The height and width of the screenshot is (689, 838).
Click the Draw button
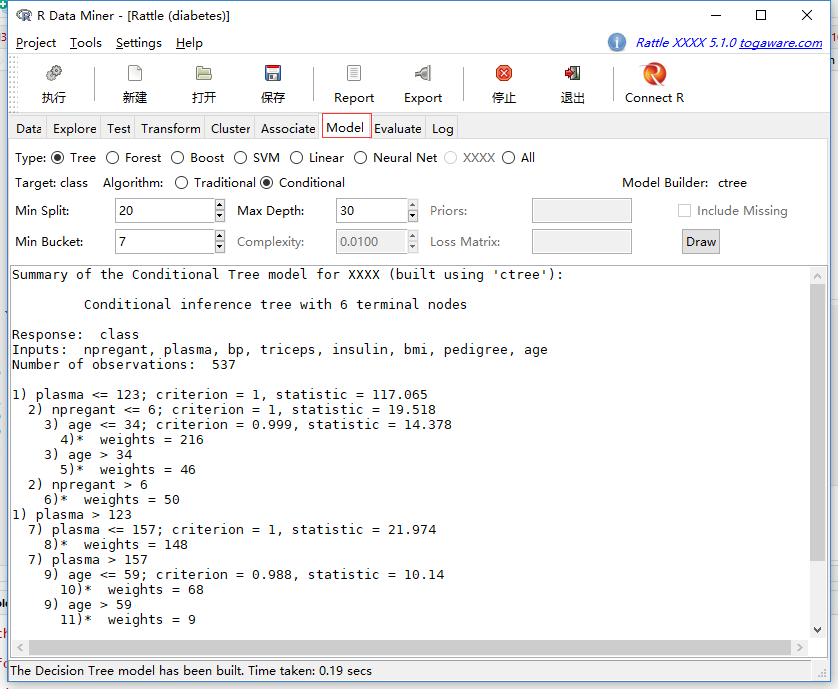coord(701,242)
